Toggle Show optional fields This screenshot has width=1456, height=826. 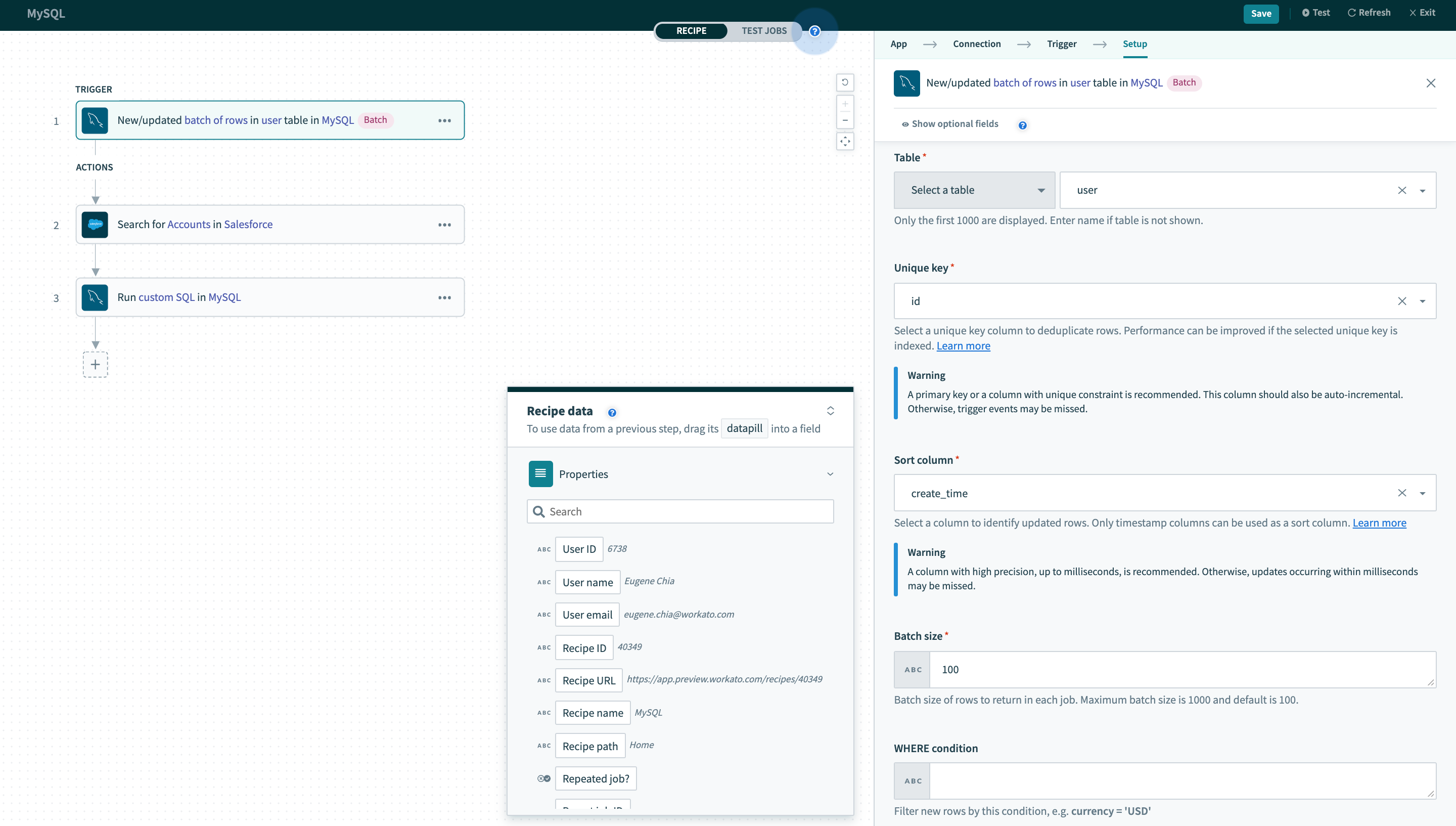point(950,124)
